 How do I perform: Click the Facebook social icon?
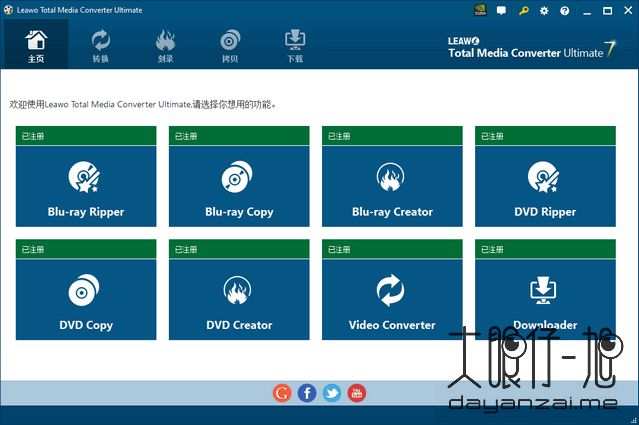tap(307, 393)
